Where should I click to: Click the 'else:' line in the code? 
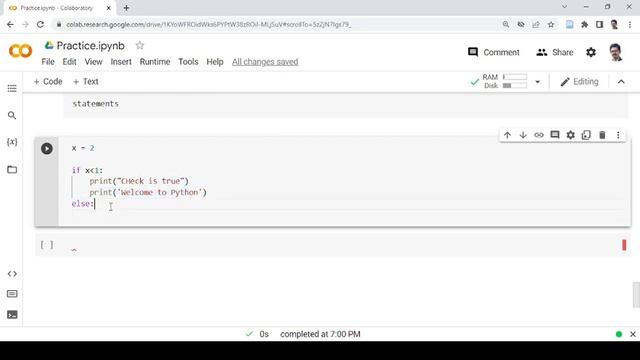pyautogui.click(x=83, y=204)
